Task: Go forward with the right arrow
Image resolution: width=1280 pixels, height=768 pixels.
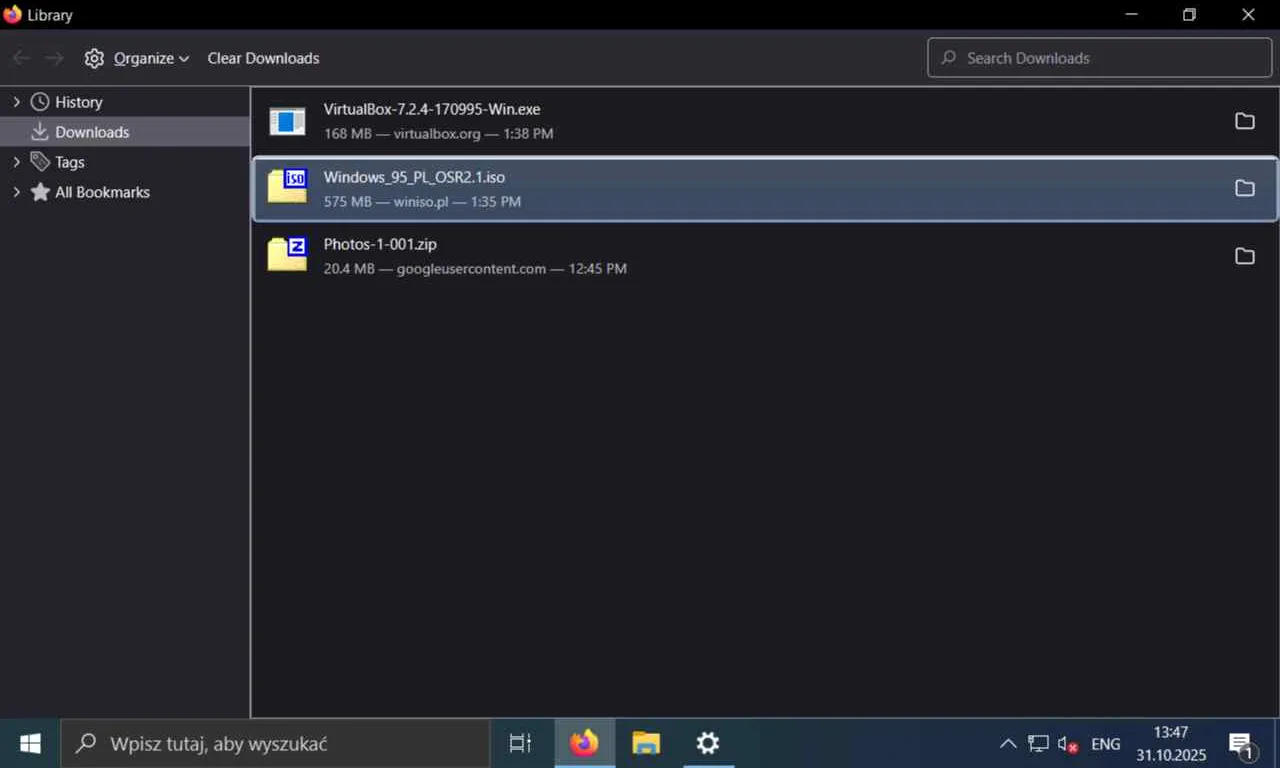Action: pos(54,58)
